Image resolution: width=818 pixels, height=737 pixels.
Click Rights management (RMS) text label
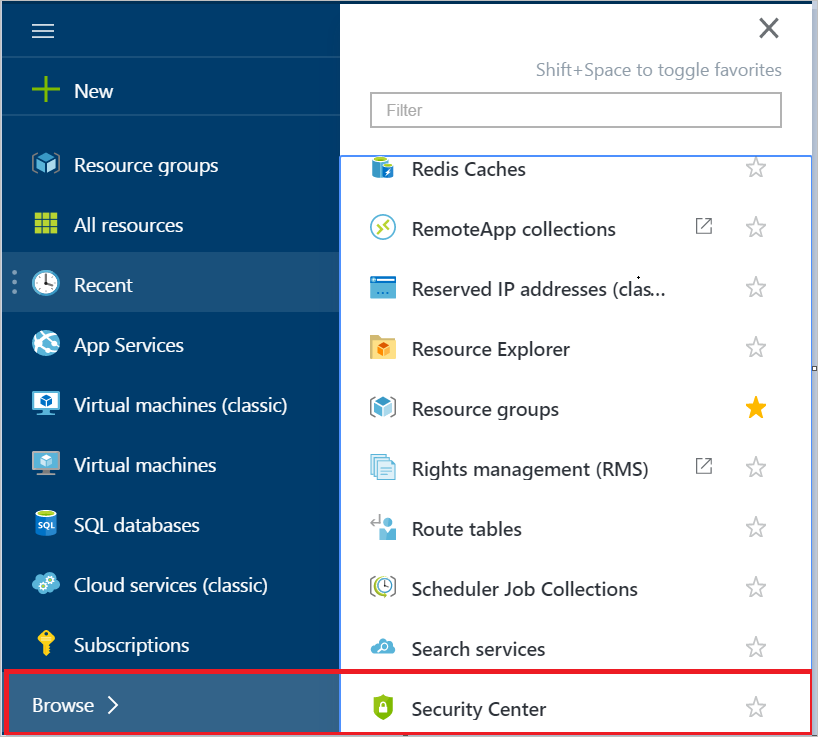530,469
